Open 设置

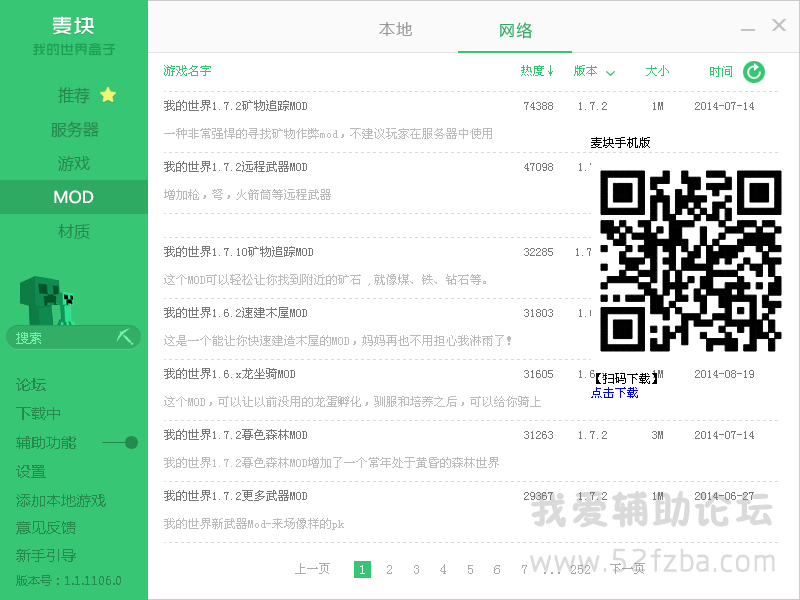click(31, 471)
